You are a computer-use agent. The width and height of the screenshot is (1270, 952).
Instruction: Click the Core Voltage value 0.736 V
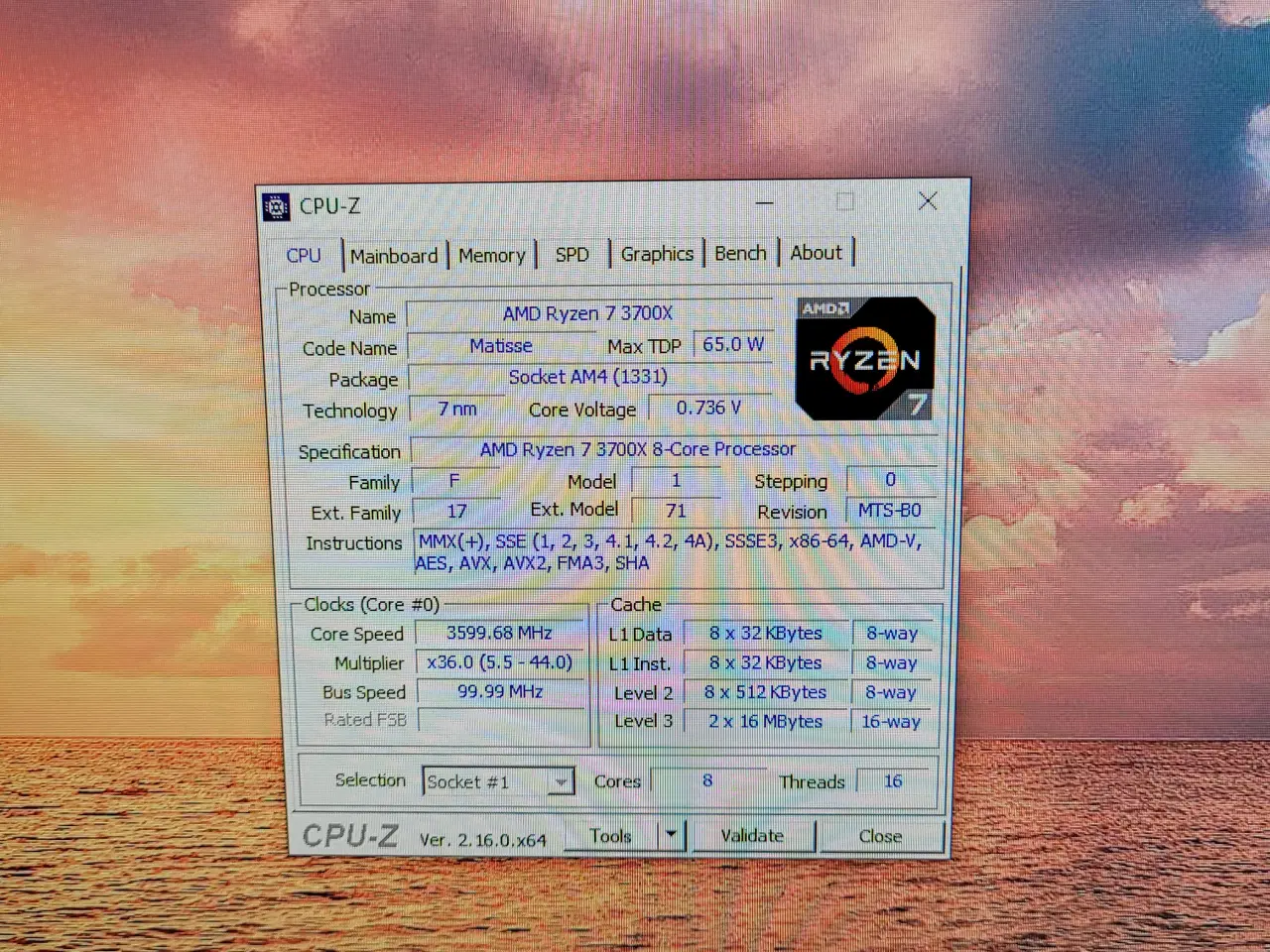(708, 408)
